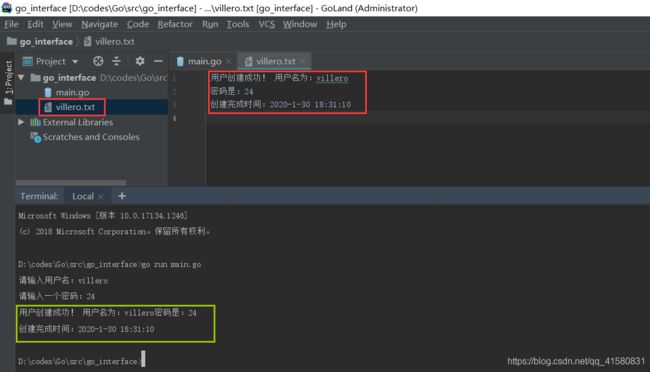
Task: Click line number 1 in the gutter
Action: click(x=175, y=78)
